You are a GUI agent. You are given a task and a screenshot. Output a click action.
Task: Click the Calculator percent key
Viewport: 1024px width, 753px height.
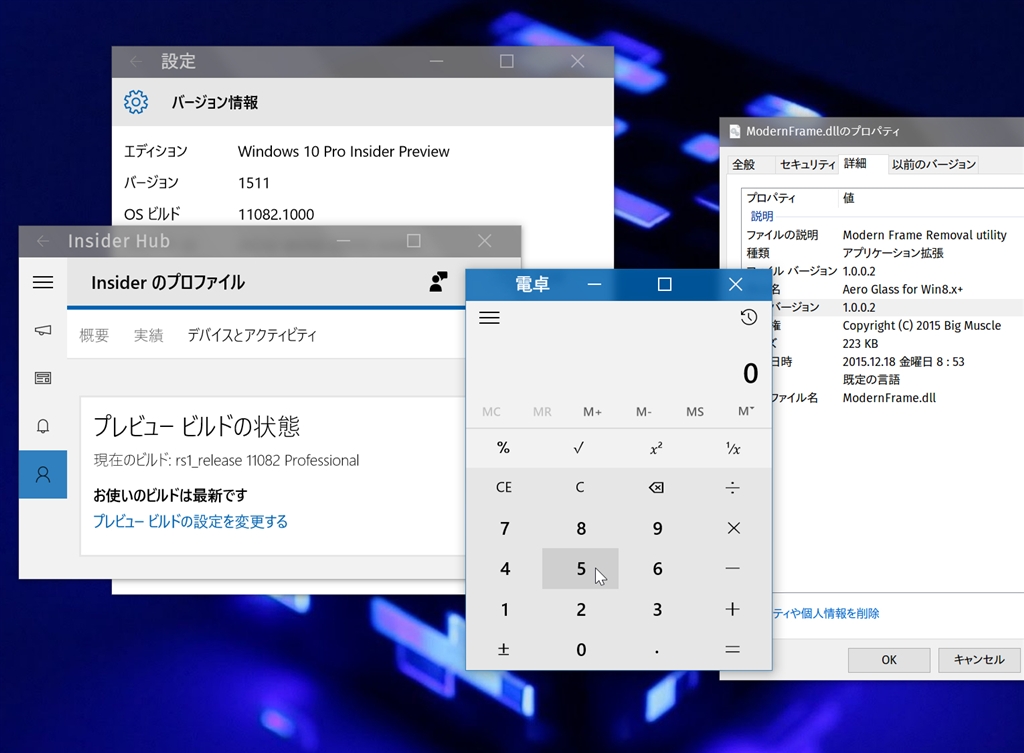[504, 448]
